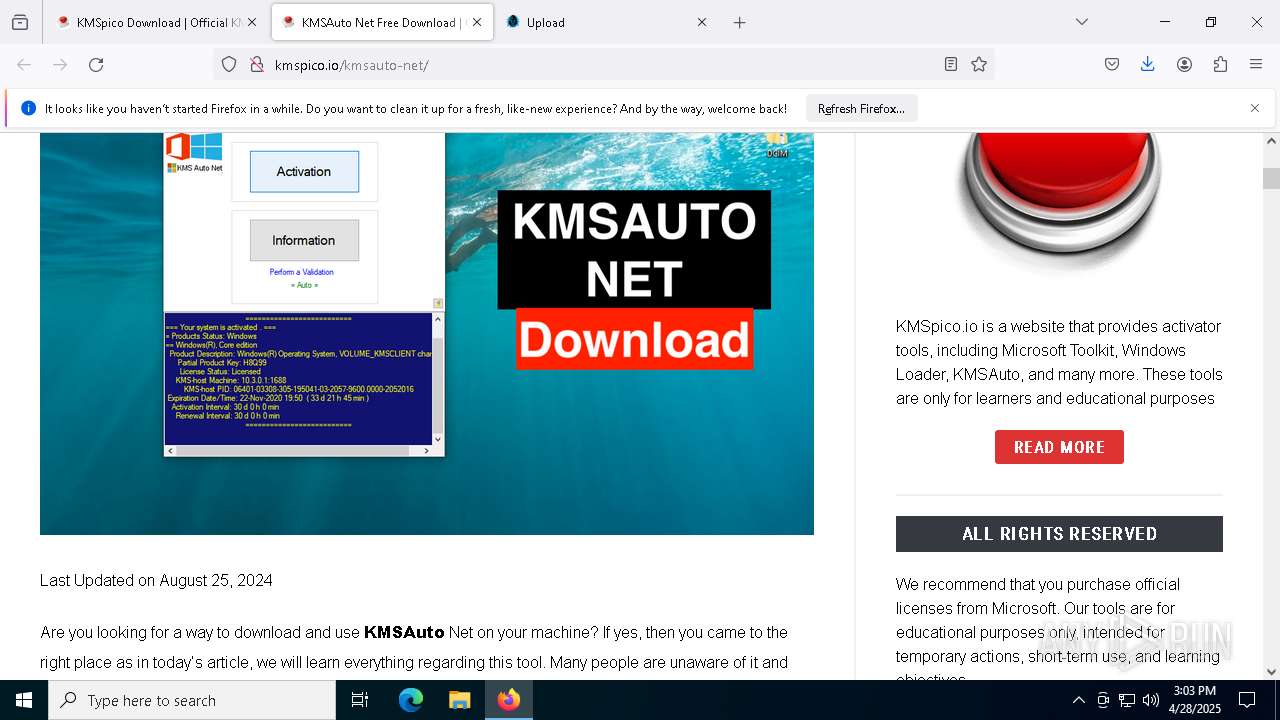Click the KMSpico.io is a website paragraph
Viewport: 1280px width, 720px height.
1059,362
